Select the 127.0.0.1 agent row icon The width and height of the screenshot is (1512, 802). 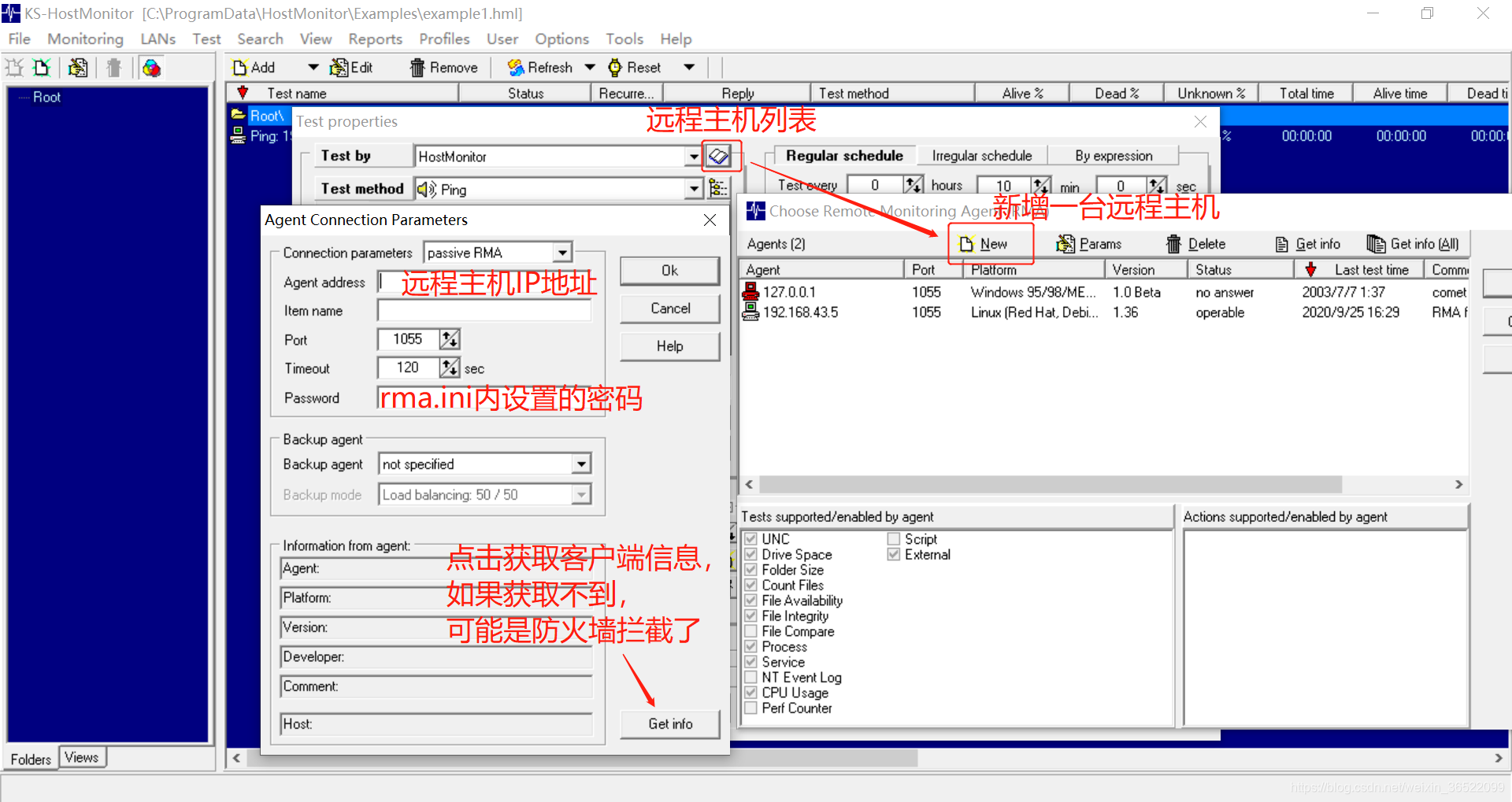click(751, 292)
